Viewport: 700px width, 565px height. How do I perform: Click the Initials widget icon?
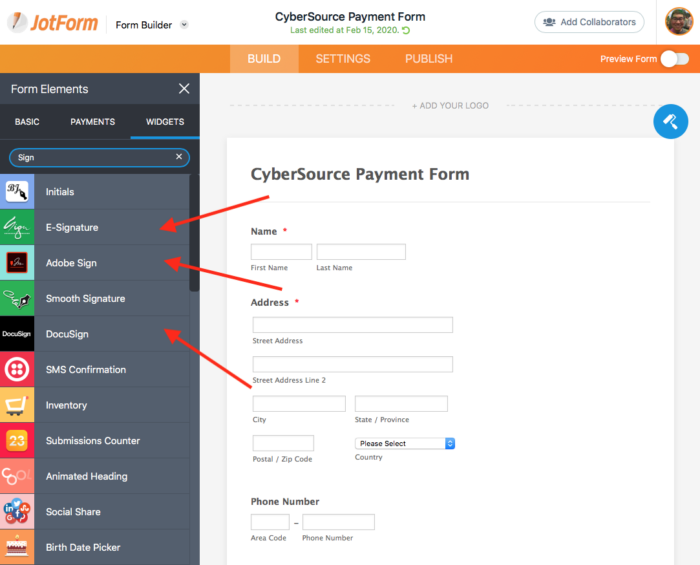click(x=17, y=191)
